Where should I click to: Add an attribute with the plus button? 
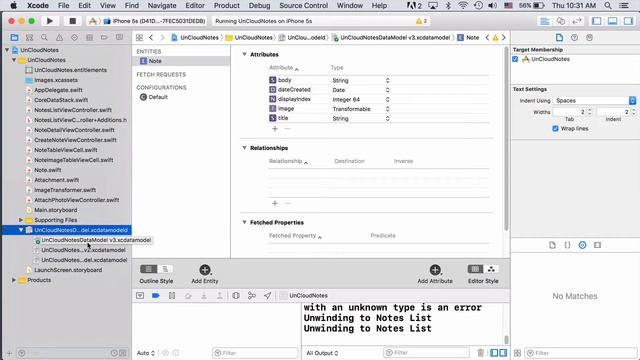(275, 129)
